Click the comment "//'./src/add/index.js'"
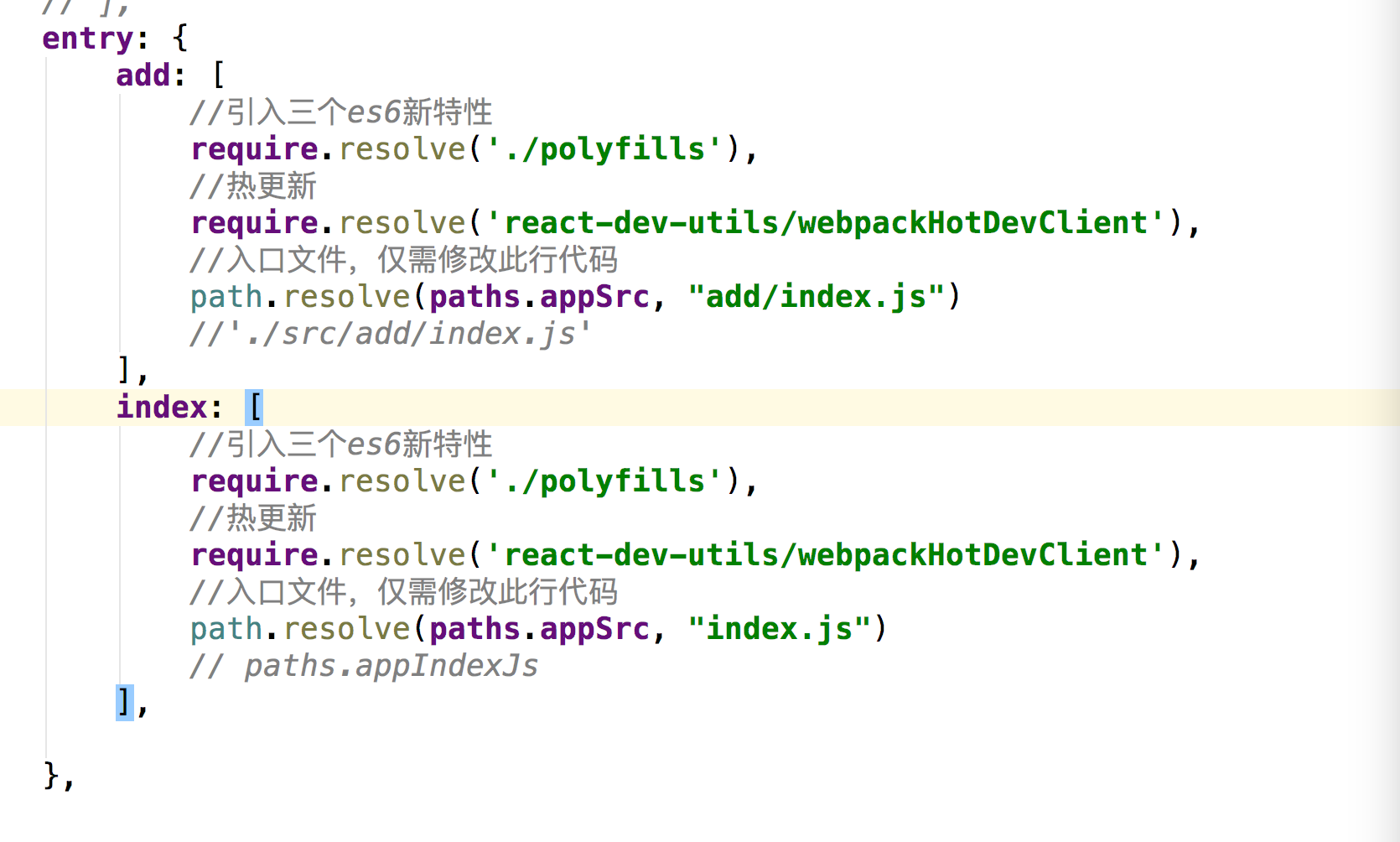Image resolution: width=1400 pixels, height=842 pixels. 391,334
